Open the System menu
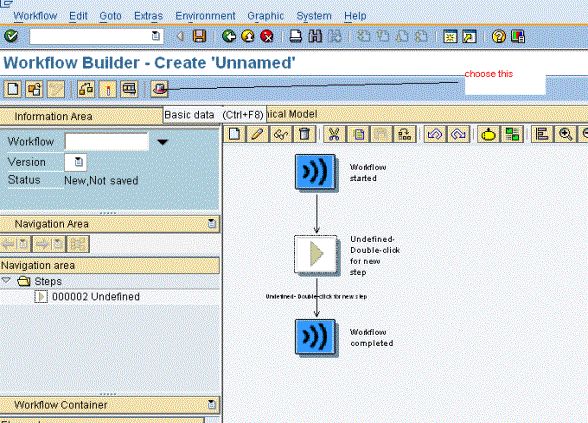588x423 pixels. pos(314,16)
